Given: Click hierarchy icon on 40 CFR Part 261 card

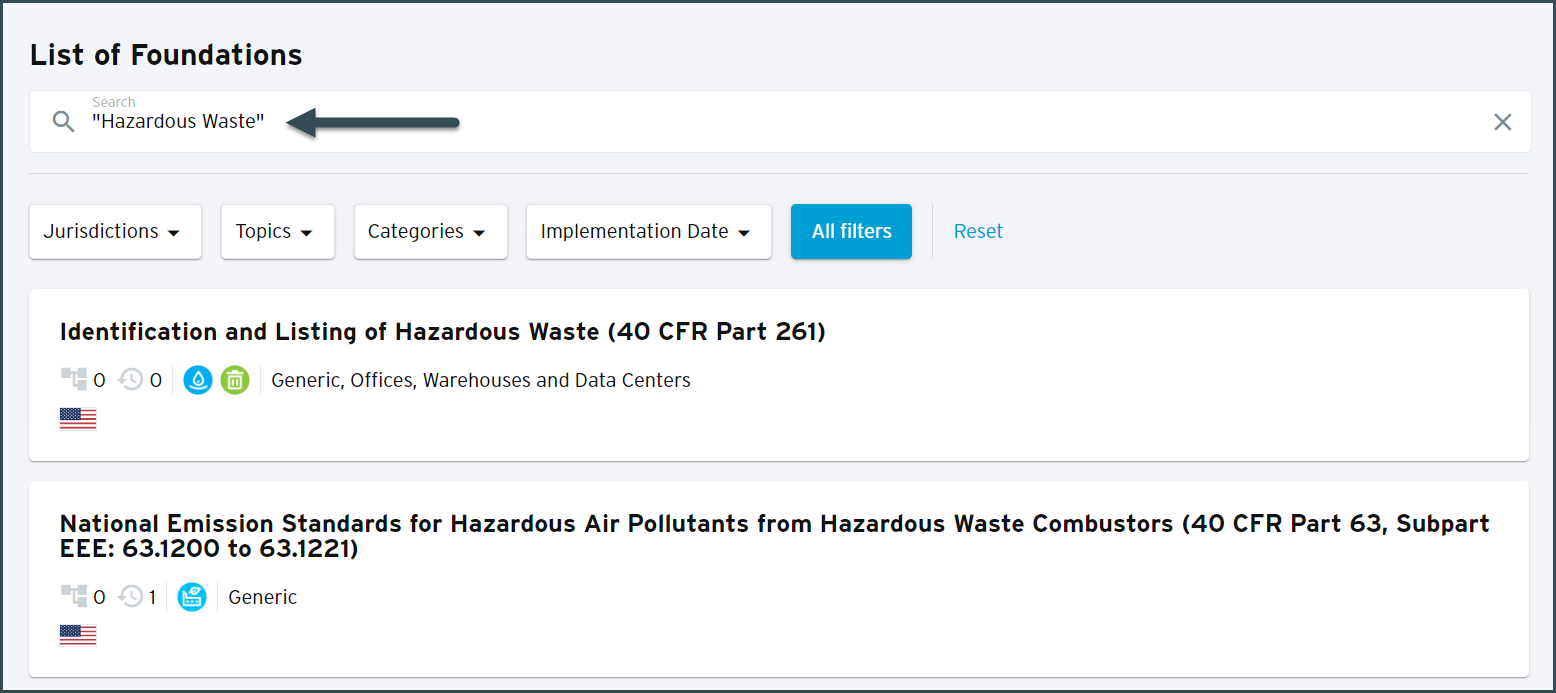Looking at the screenshot, I should pyautogui.click(x=74, y=380).
